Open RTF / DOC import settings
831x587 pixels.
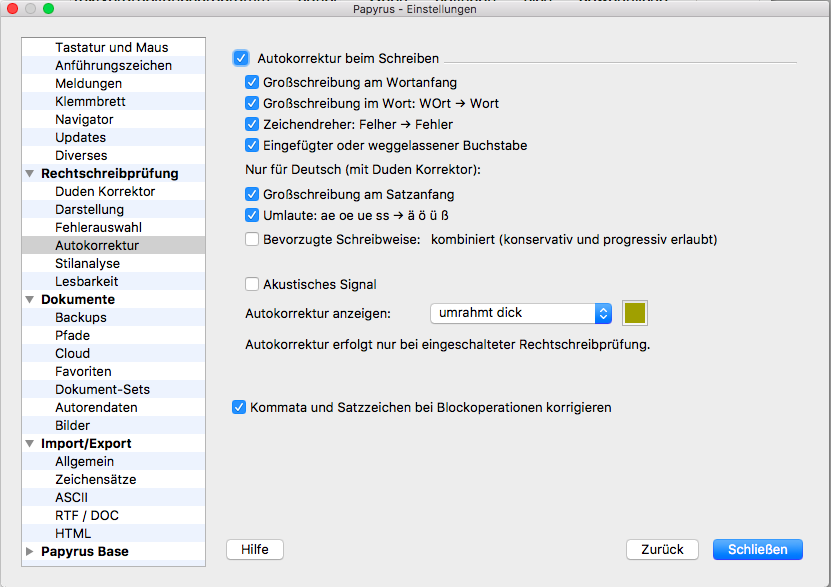(x=86, y=516)
